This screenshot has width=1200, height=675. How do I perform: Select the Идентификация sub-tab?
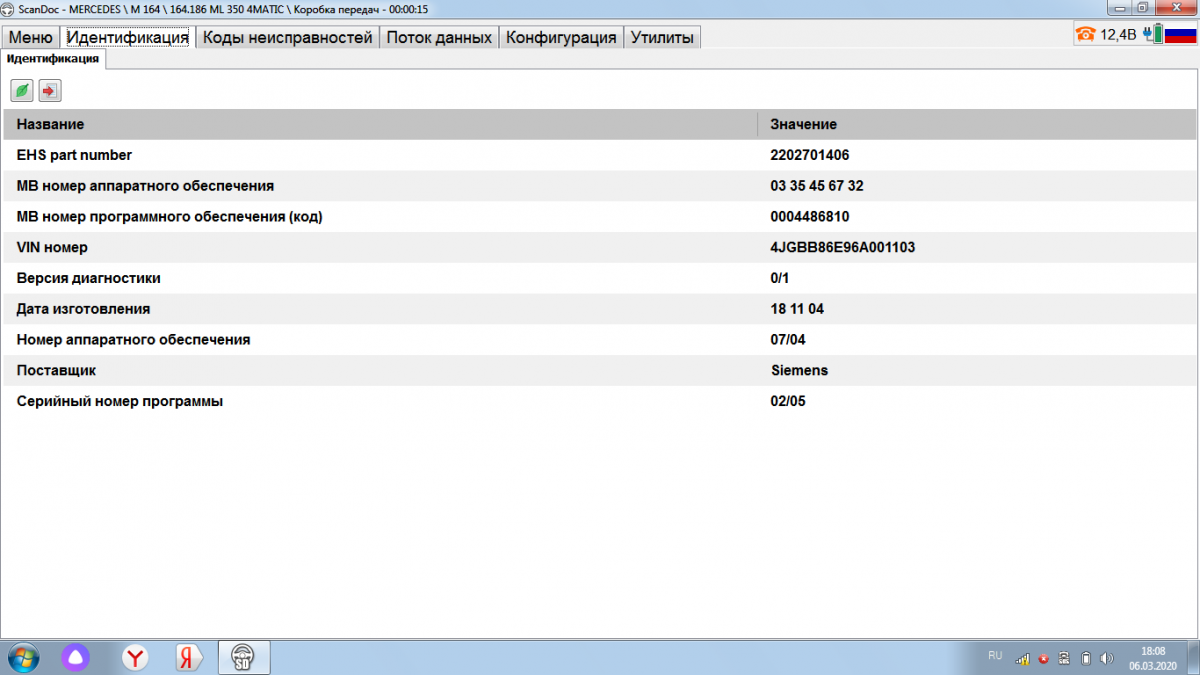tap(53, 59)
